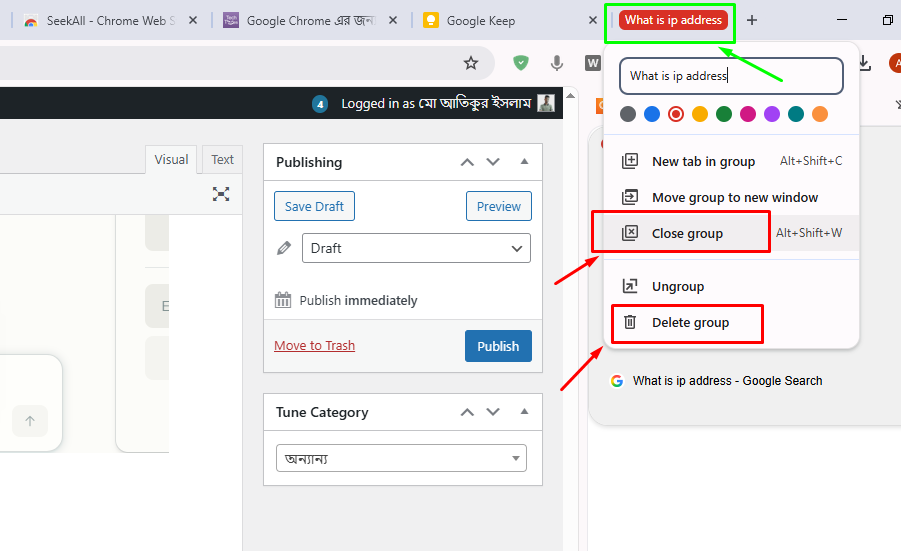Toggle fullscreen distraction-free editor icon

[x=221, y=194]
